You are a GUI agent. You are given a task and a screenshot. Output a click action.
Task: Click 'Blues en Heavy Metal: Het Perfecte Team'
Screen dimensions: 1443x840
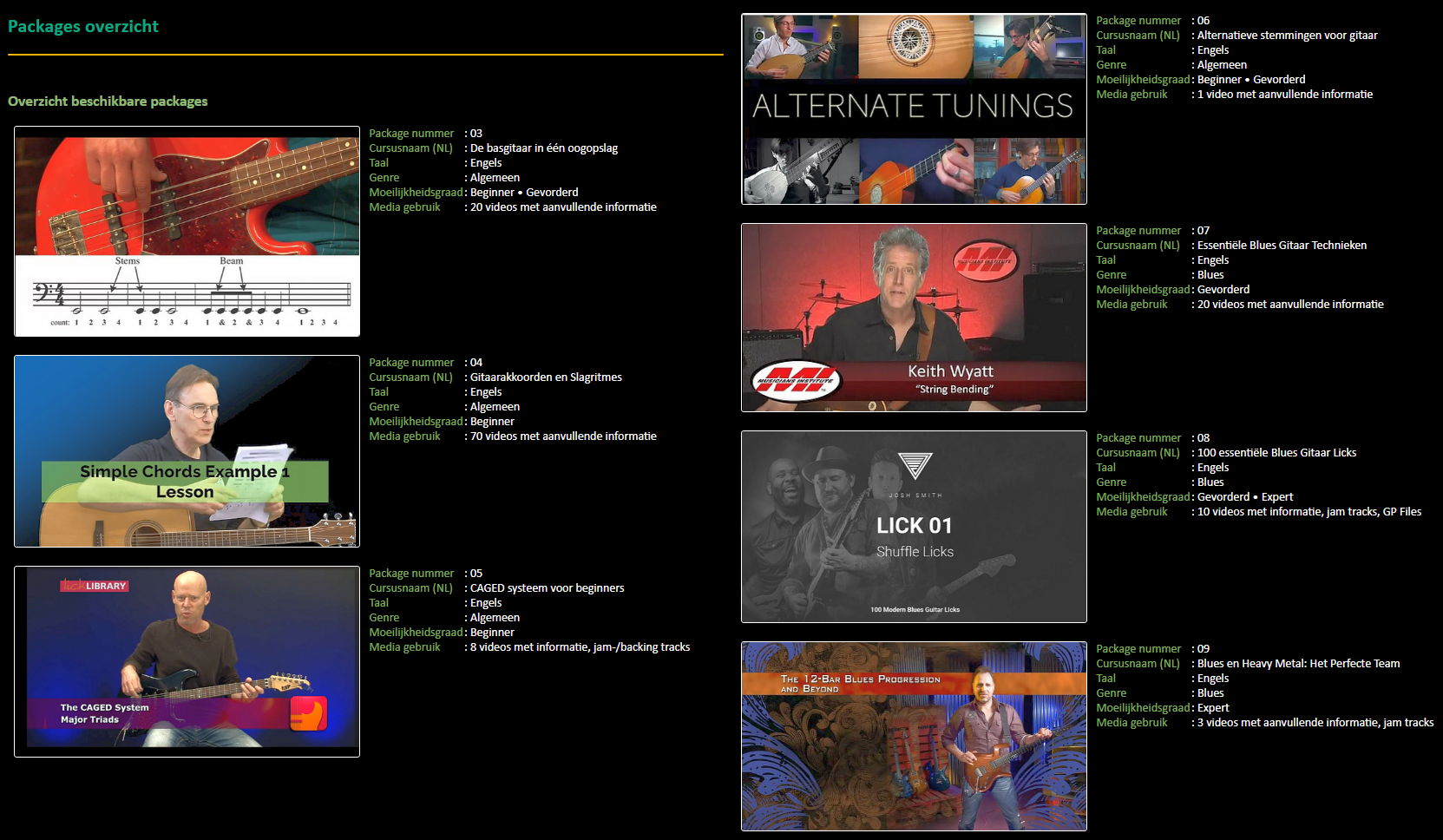tap(1298, 664)
